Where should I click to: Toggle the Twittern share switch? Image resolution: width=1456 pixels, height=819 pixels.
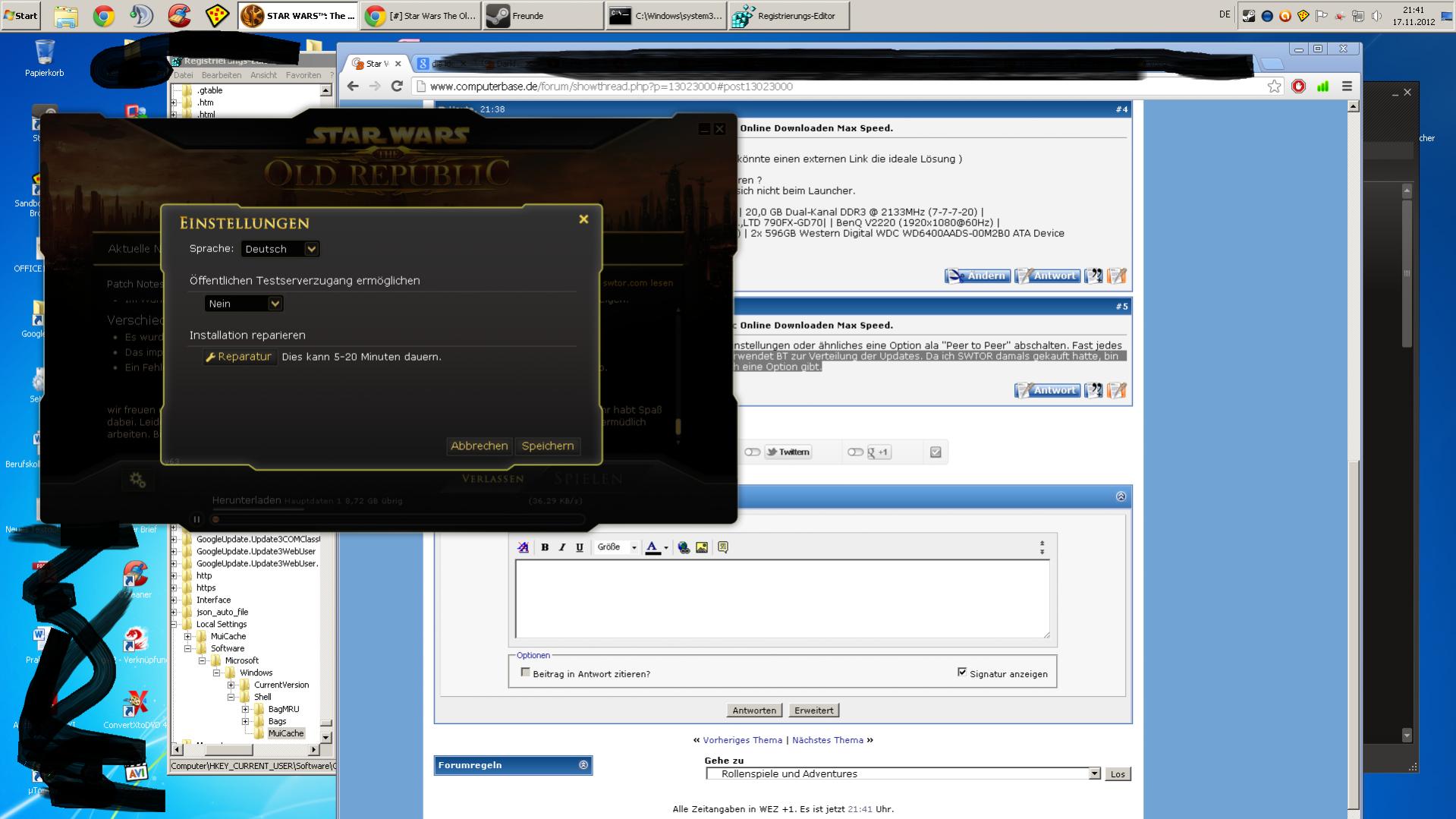click(x=752, y=452)
